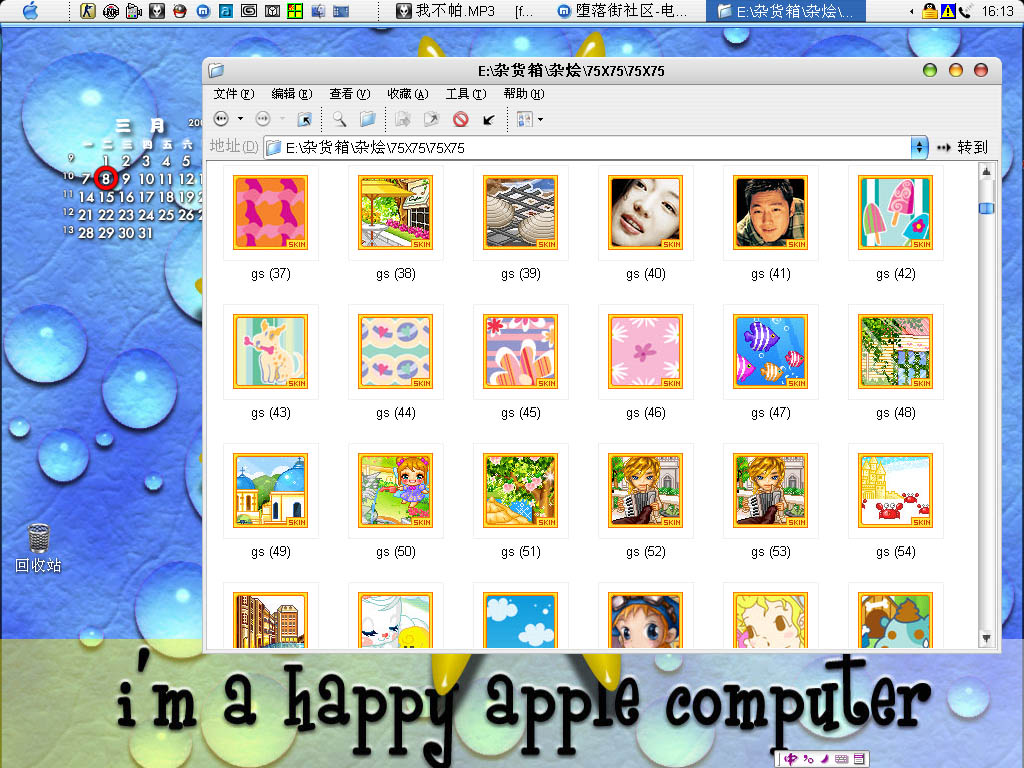The image size is (1024, 768).
Task: Expand the address bar dropdown arrow
Action: tap(919, 147)
